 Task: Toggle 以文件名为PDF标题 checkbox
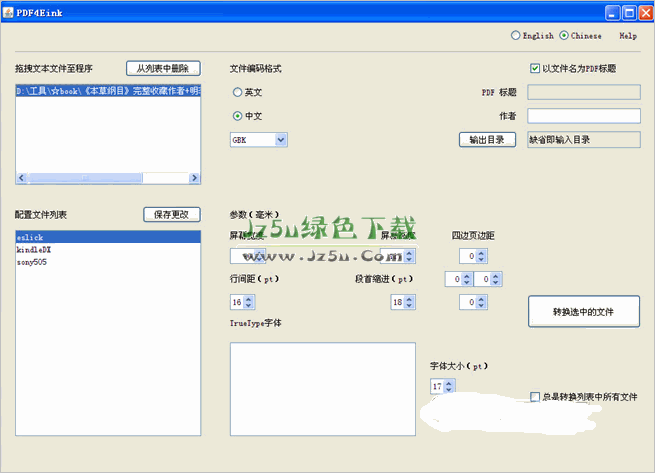click(x=535, y=68)
